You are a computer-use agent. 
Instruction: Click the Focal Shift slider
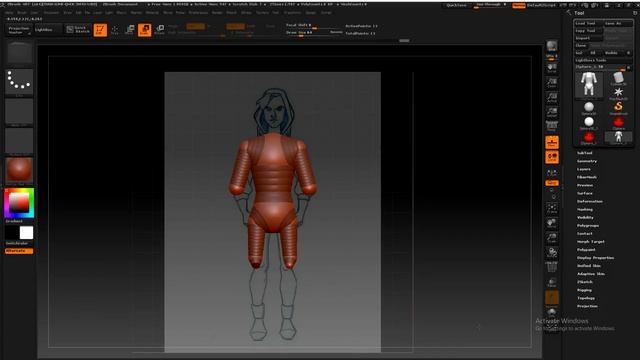pos(314,25)
